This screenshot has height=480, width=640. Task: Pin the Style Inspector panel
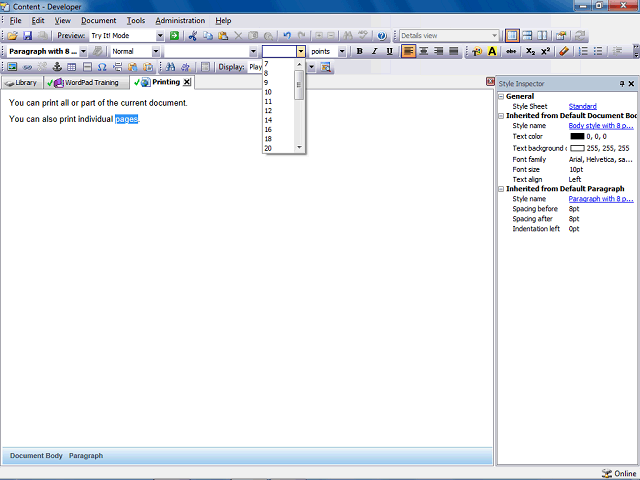(622, 84)
